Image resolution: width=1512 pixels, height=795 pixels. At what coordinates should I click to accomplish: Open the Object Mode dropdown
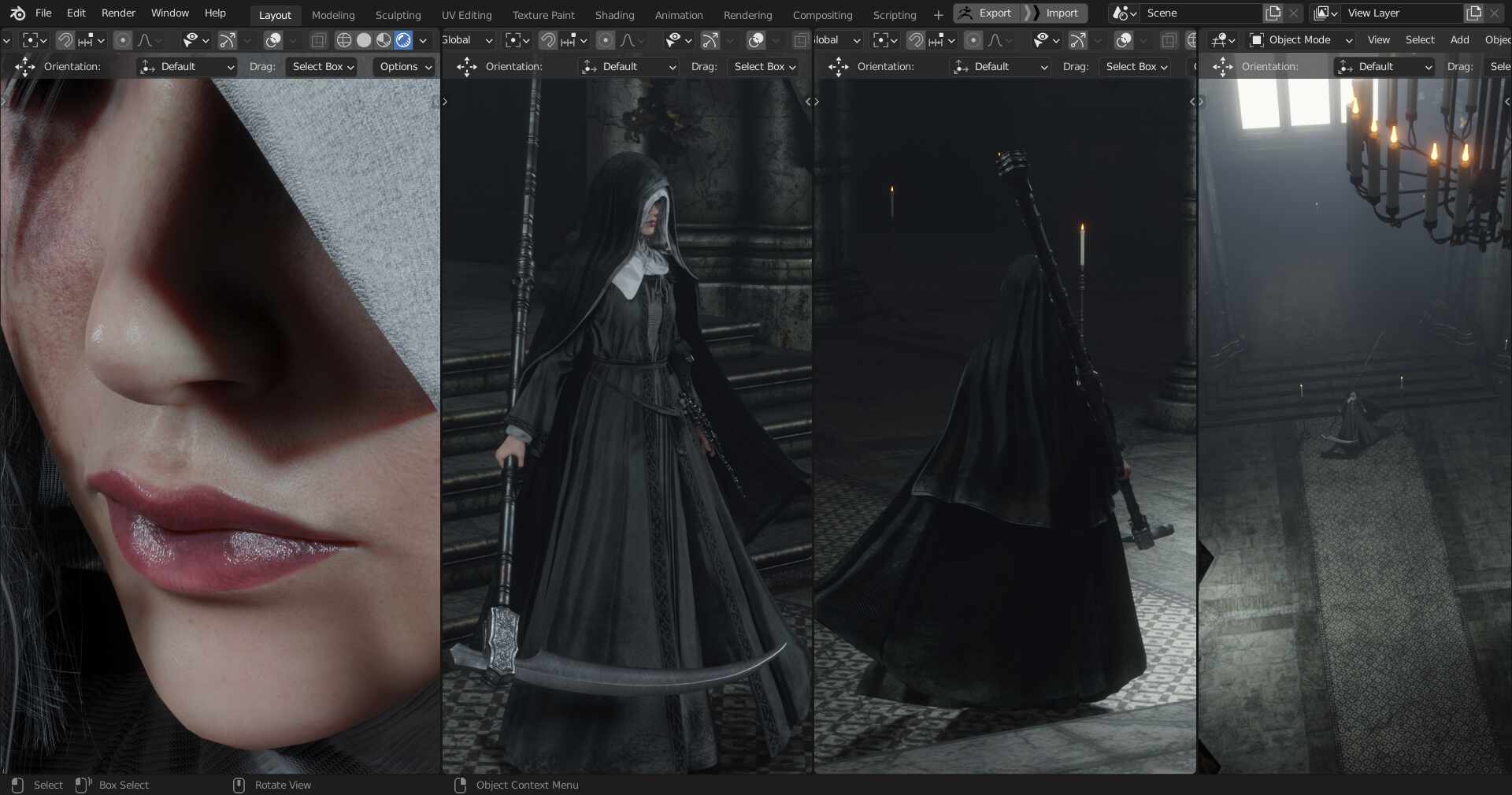(x=1301, y=40)
